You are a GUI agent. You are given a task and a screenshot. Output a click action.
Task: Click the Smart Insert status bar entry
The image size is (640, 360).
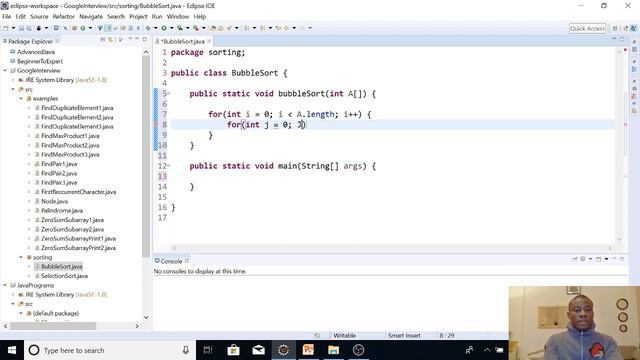pos(404,335)
